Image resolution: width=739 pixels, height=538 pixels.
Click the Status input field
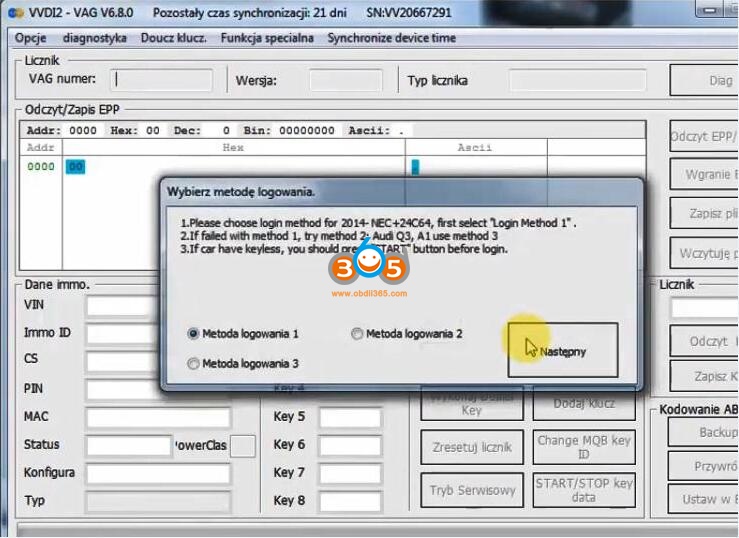[129, 445]
